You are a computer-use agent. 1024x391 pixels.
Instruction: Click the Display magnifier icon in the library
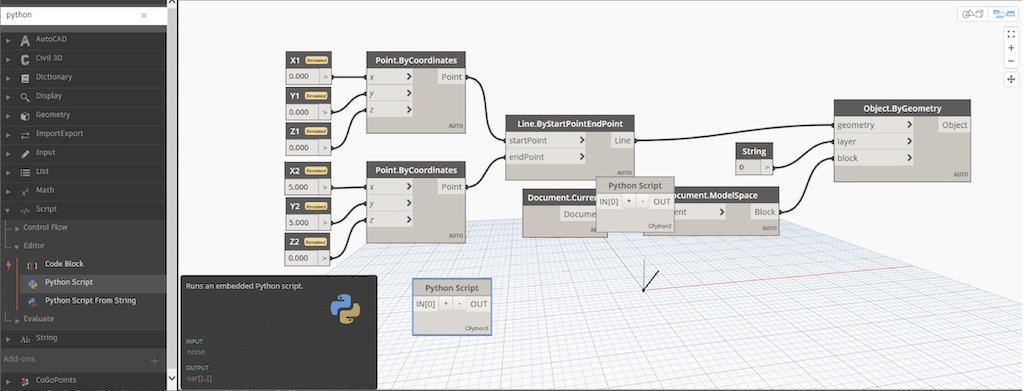[25, 97]
